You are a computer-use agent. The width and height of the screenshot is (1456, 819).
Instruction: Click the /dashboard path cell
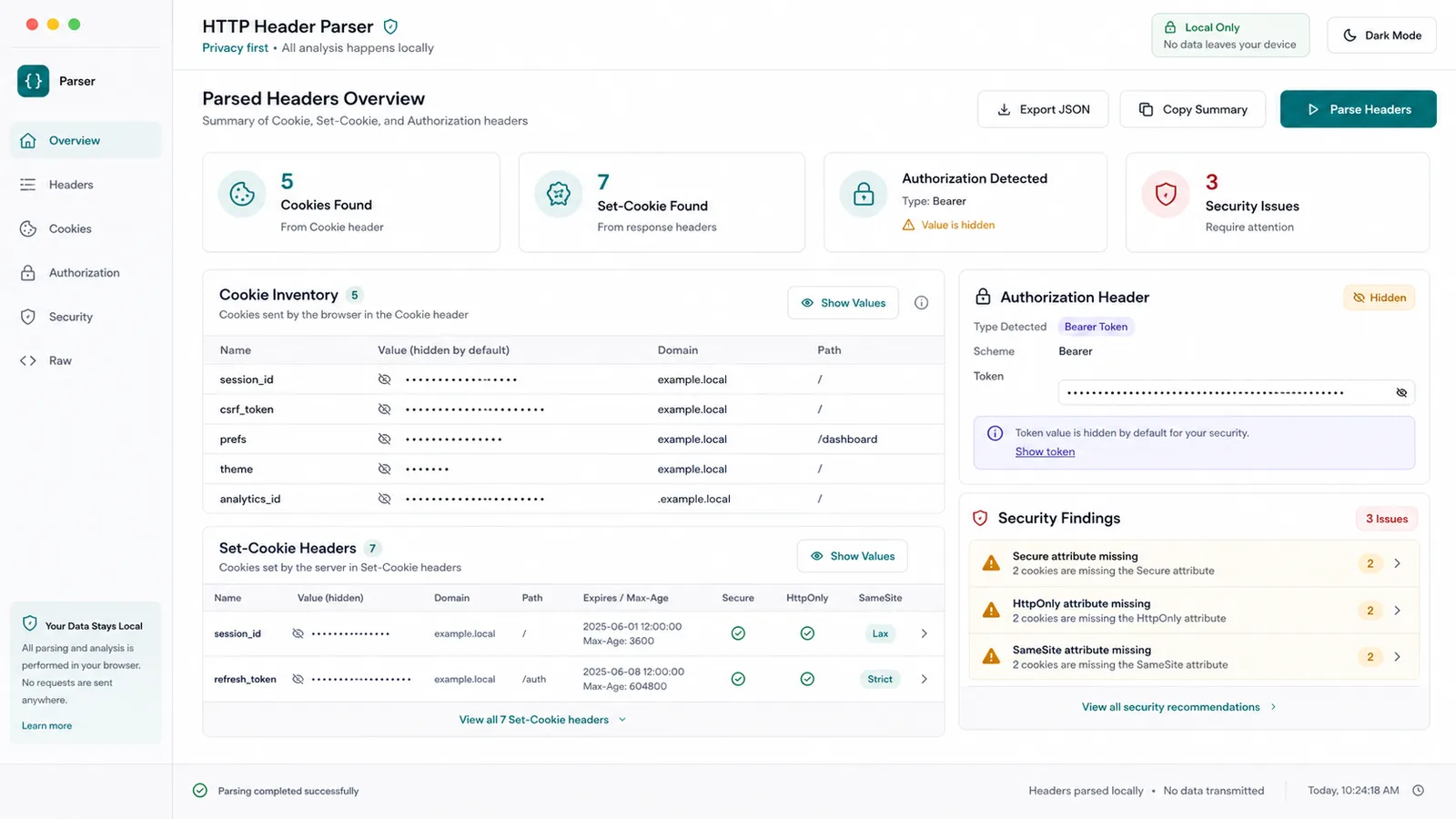tap(847, 440)
